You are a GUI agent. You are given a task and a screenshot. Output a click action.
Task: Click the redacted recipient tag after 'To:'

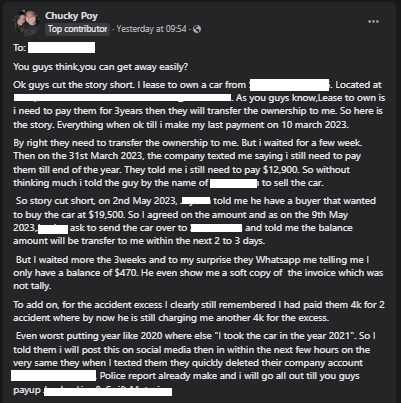click(61, 48)
